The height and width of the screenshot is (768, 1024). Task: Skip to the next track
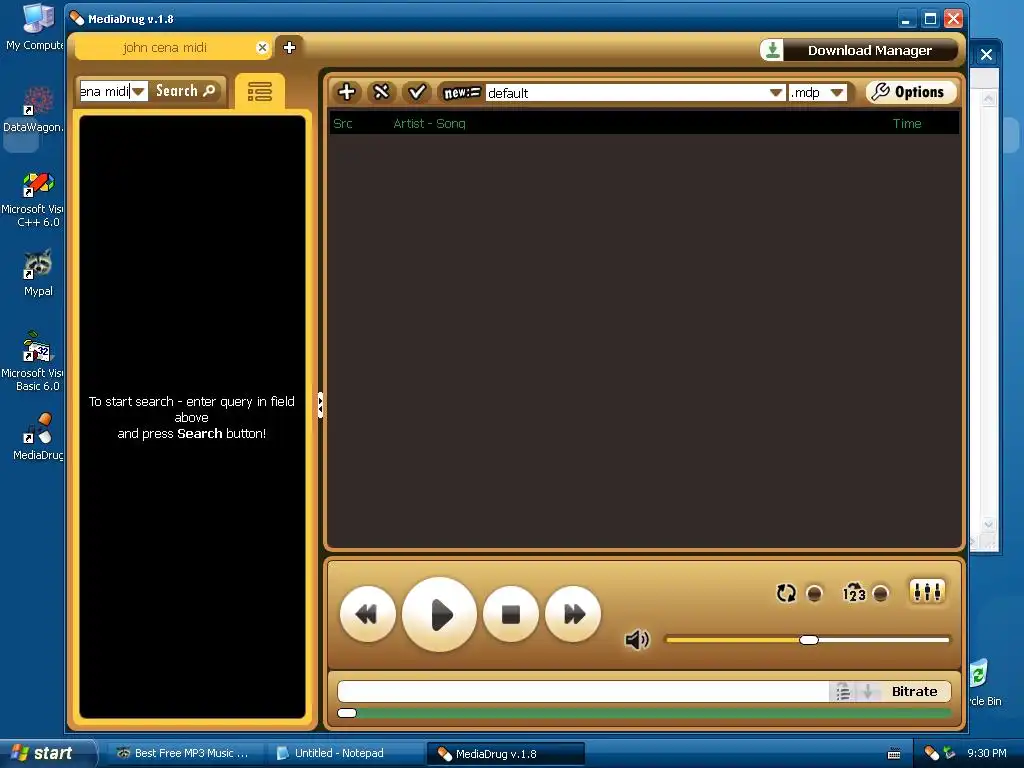tap(573, 614)
